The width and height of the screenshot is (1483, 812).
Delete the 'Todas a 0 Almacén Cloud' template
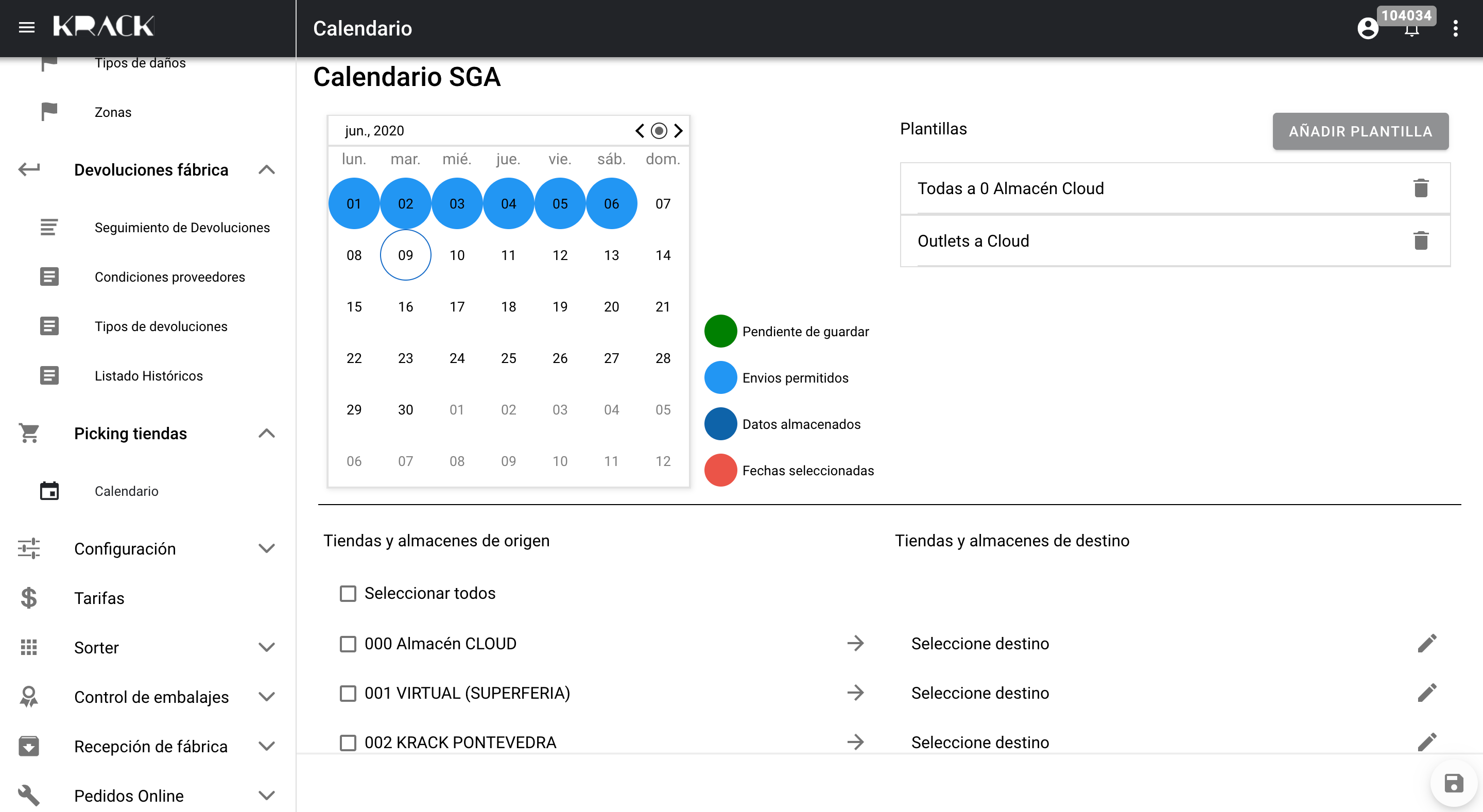click(1420, 188)
